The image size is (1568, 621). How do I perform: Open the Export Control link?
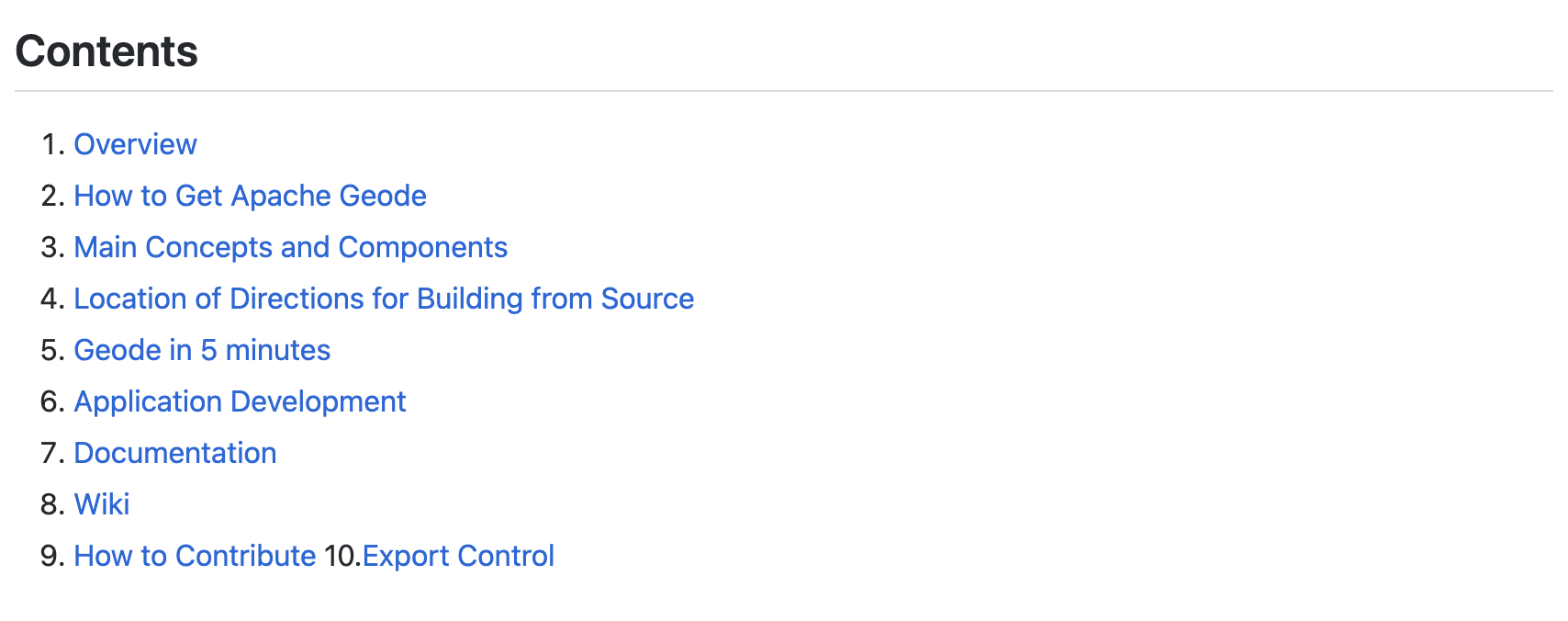pos(458,556)
